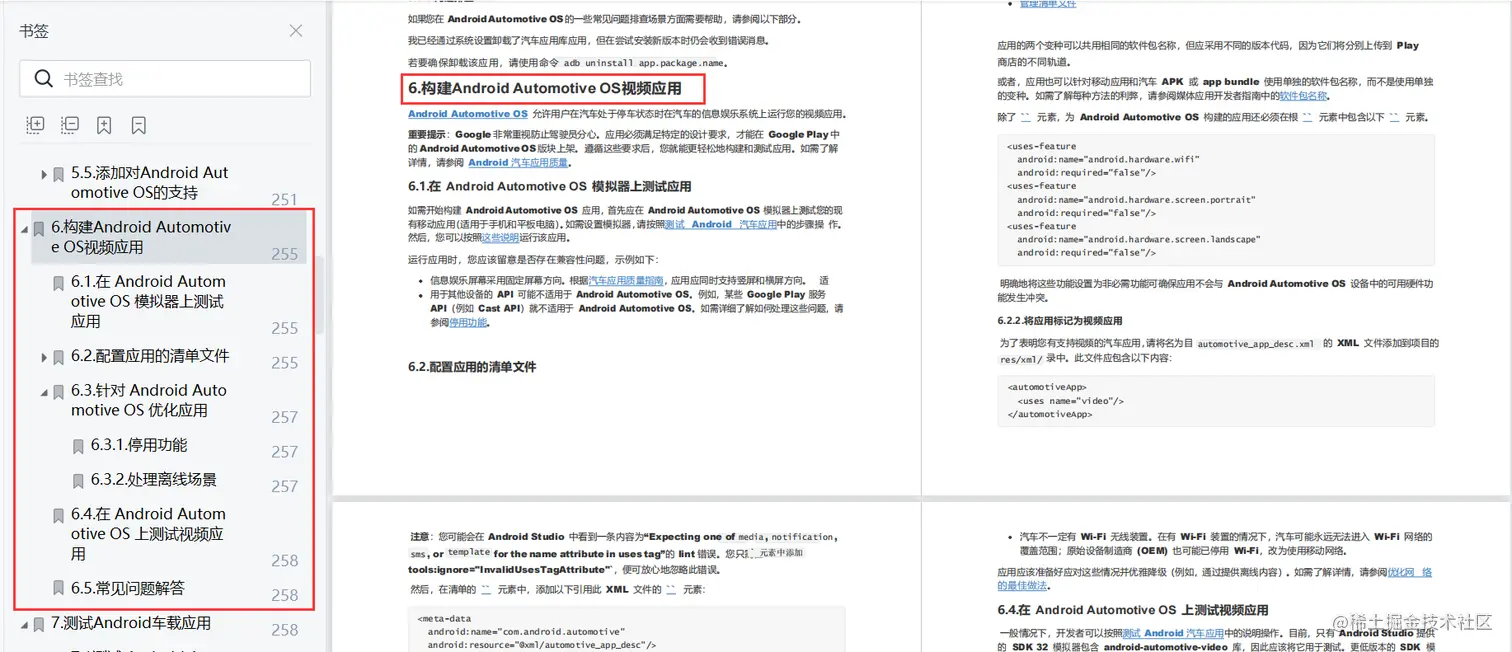Click heading 6.2.2.将应用标记为视频应用
This screenshot has width=1512, height=652.
click(x=1060, y=321)
